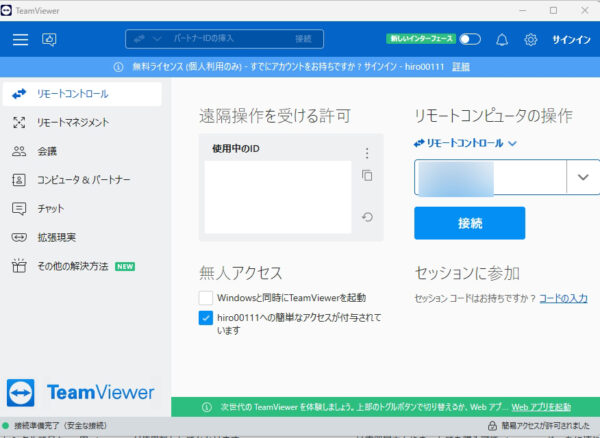
Task: Minimize the TeamViewer window
Action: coord(523,11)
